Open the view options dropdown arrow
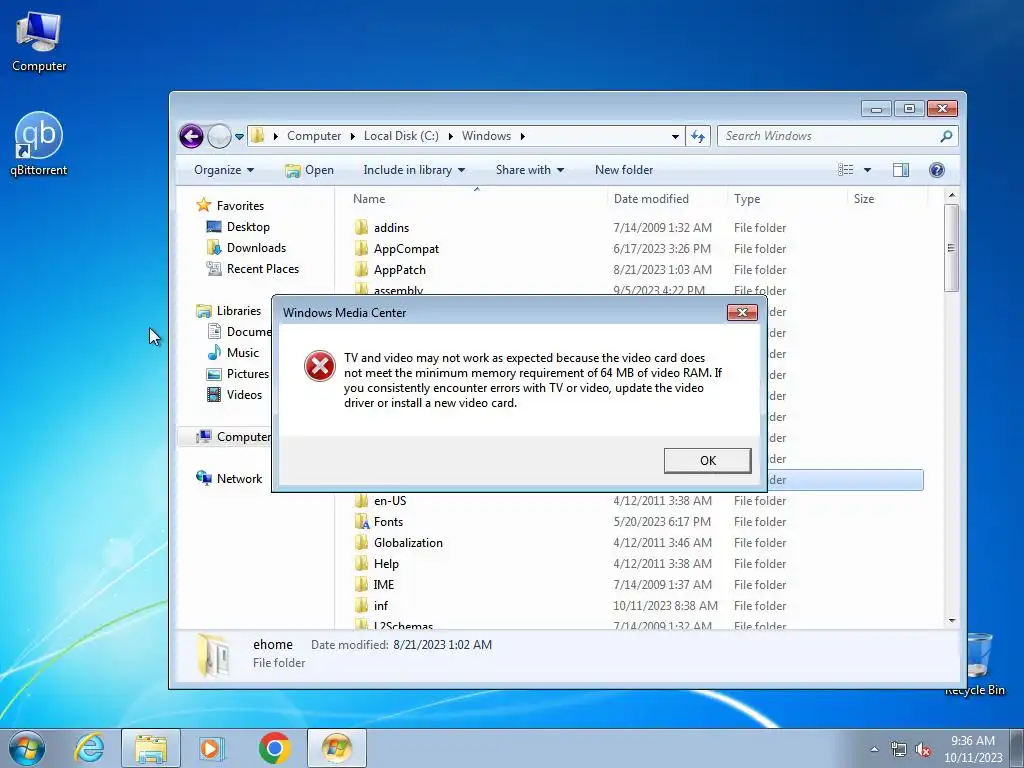Image resolution: width=1024 pixels, height=768 pixels. [x=867, y=170]
